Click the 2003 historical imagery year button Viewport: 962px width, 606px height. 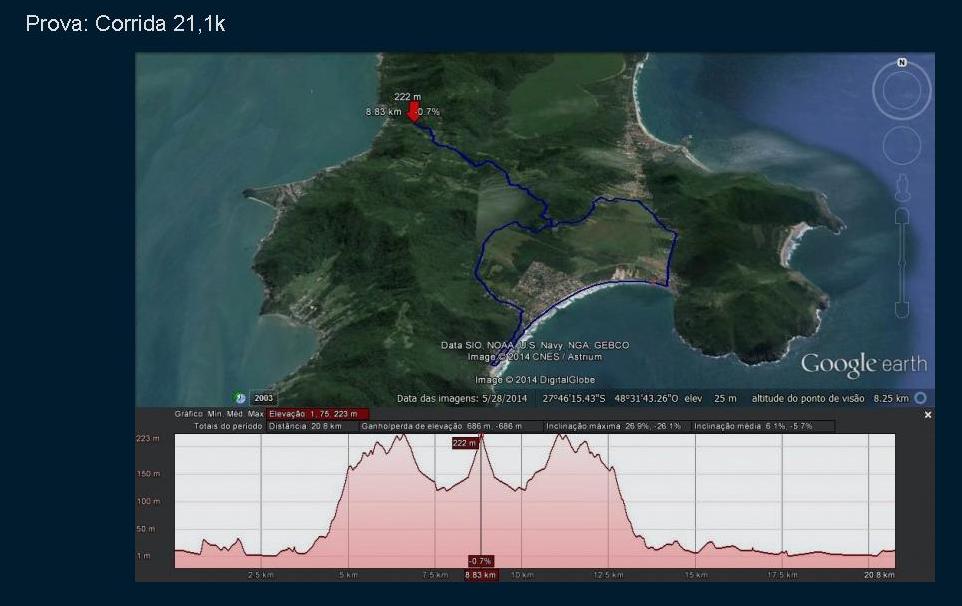pyautogui.click(x=264, y=398)
